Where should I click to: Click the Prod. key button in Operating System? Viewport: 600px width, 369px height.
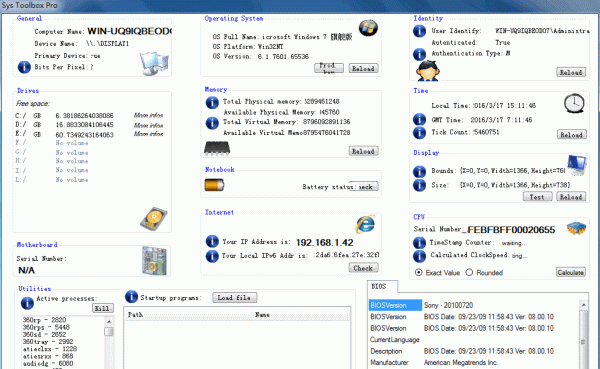329,68
